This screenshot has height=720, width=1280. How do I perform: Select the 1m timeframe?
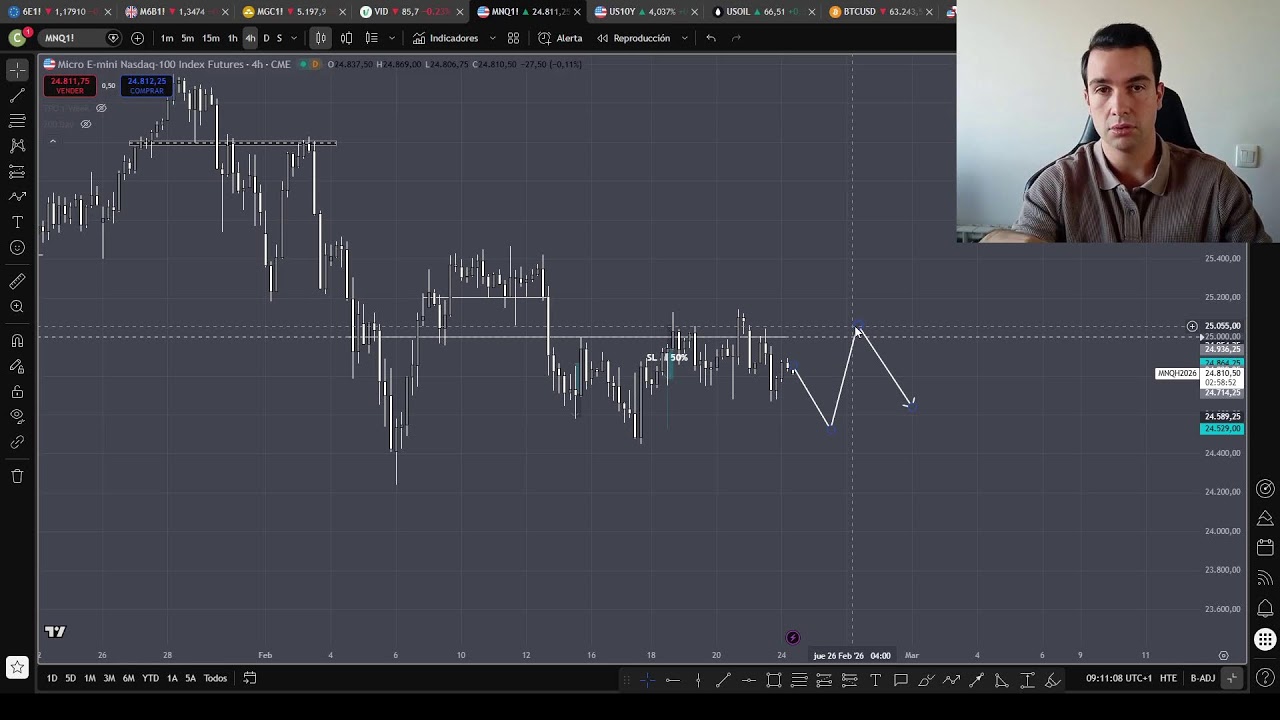pyautogui.click(x=167, y=38)
